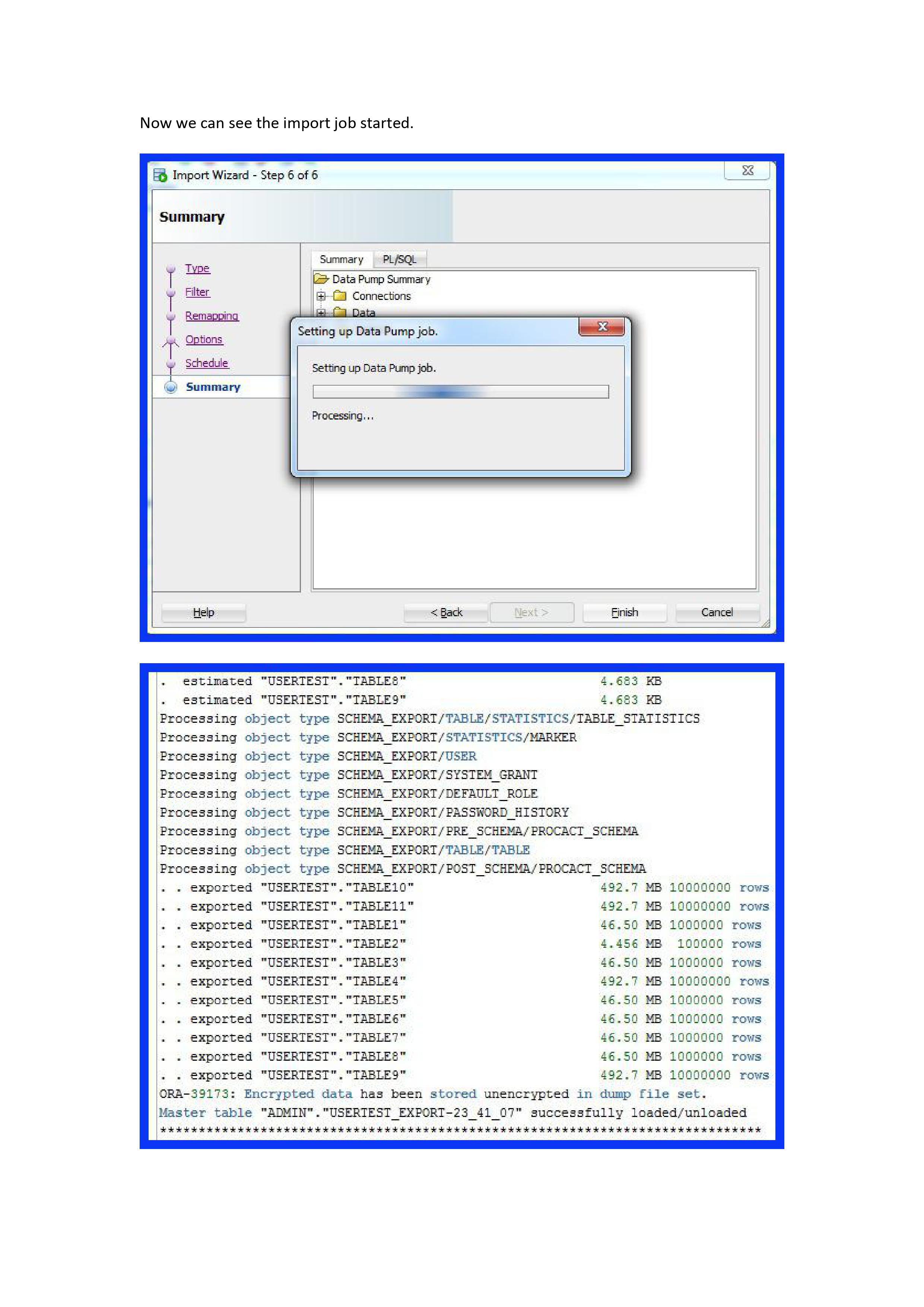924x1307 pixels.
Task: Select the Summary step in sidebar
Action: [x=213, y=387]
